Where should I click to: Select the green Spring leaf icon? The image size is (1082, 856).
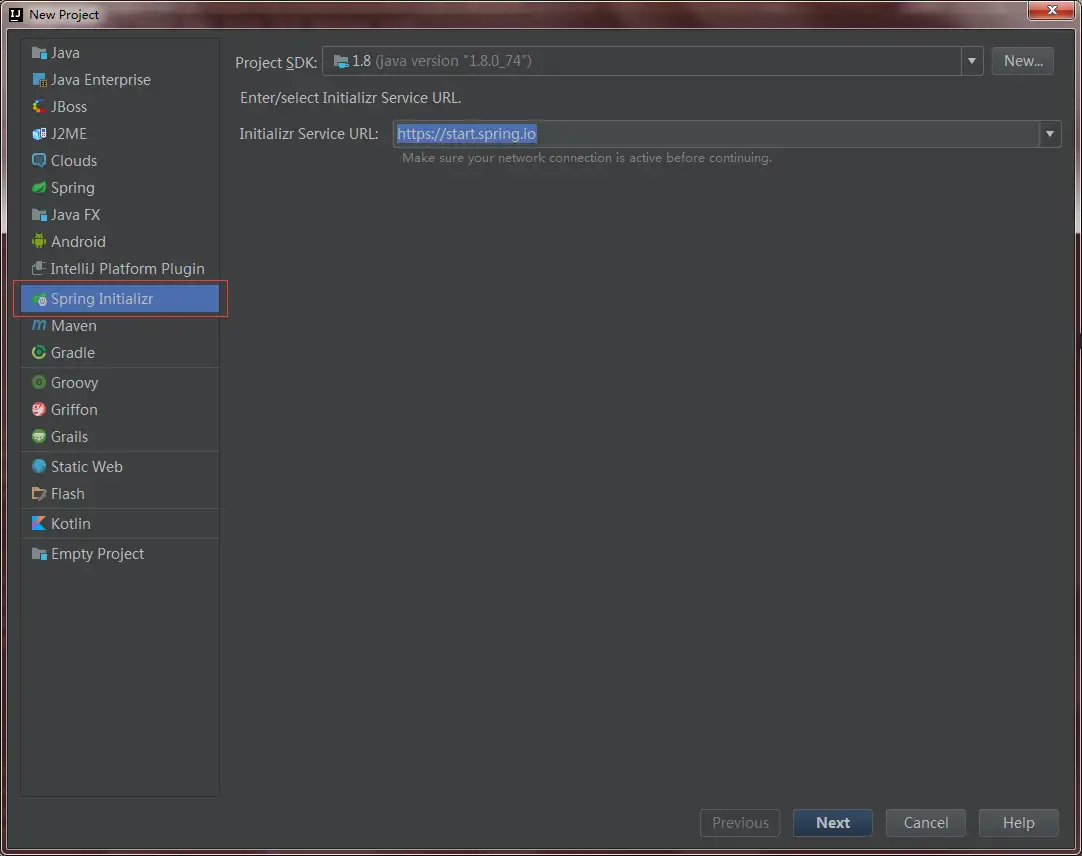(39, 188)
